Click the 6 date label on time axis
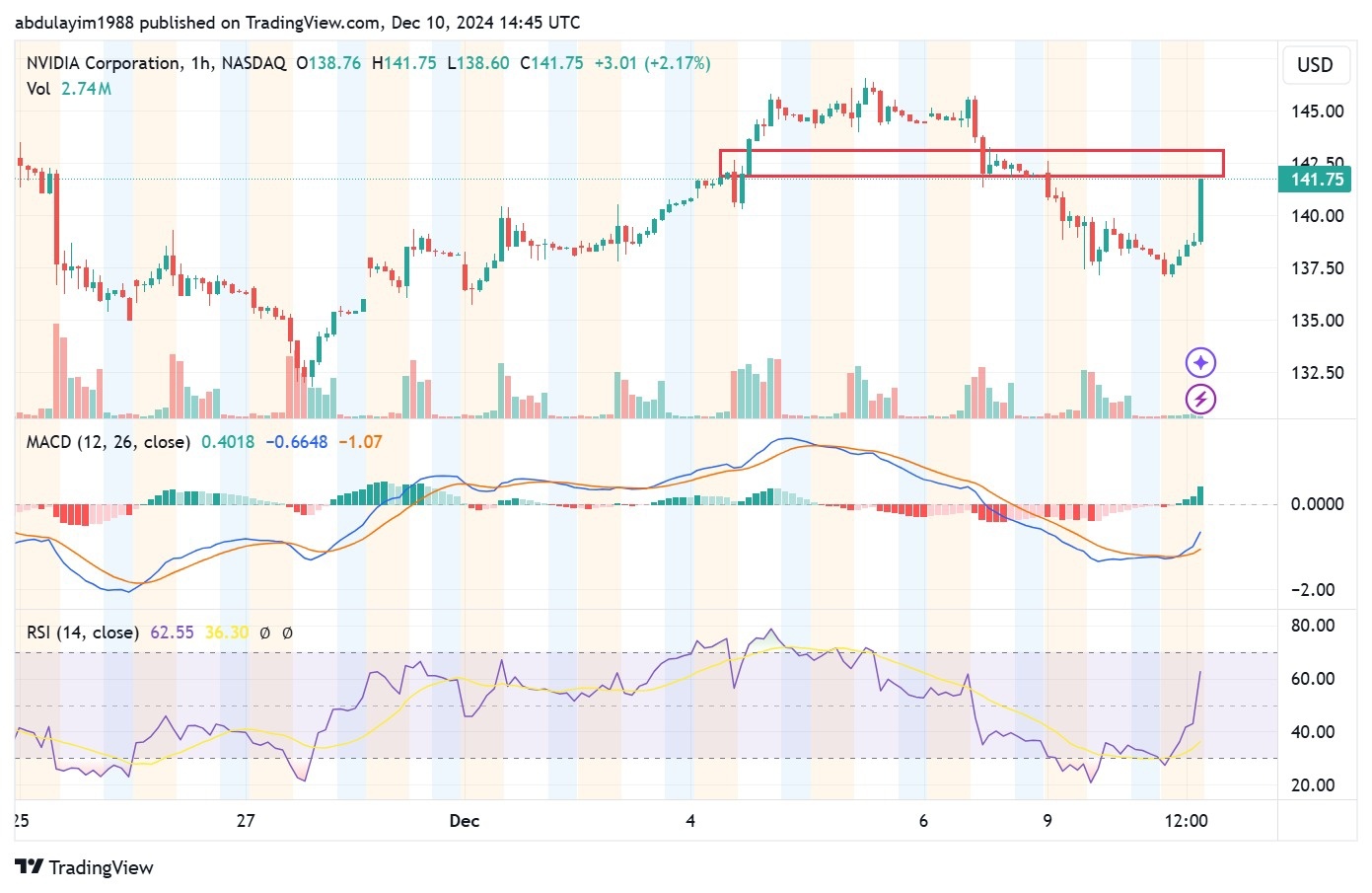 pos(923,821)
